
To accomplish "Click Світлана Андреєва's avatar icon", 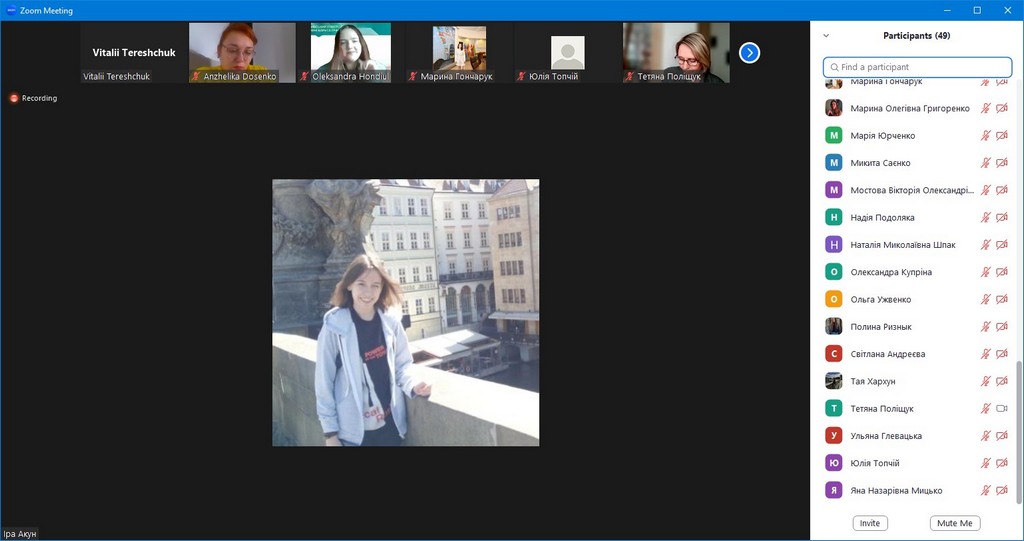I will point(833,354).
